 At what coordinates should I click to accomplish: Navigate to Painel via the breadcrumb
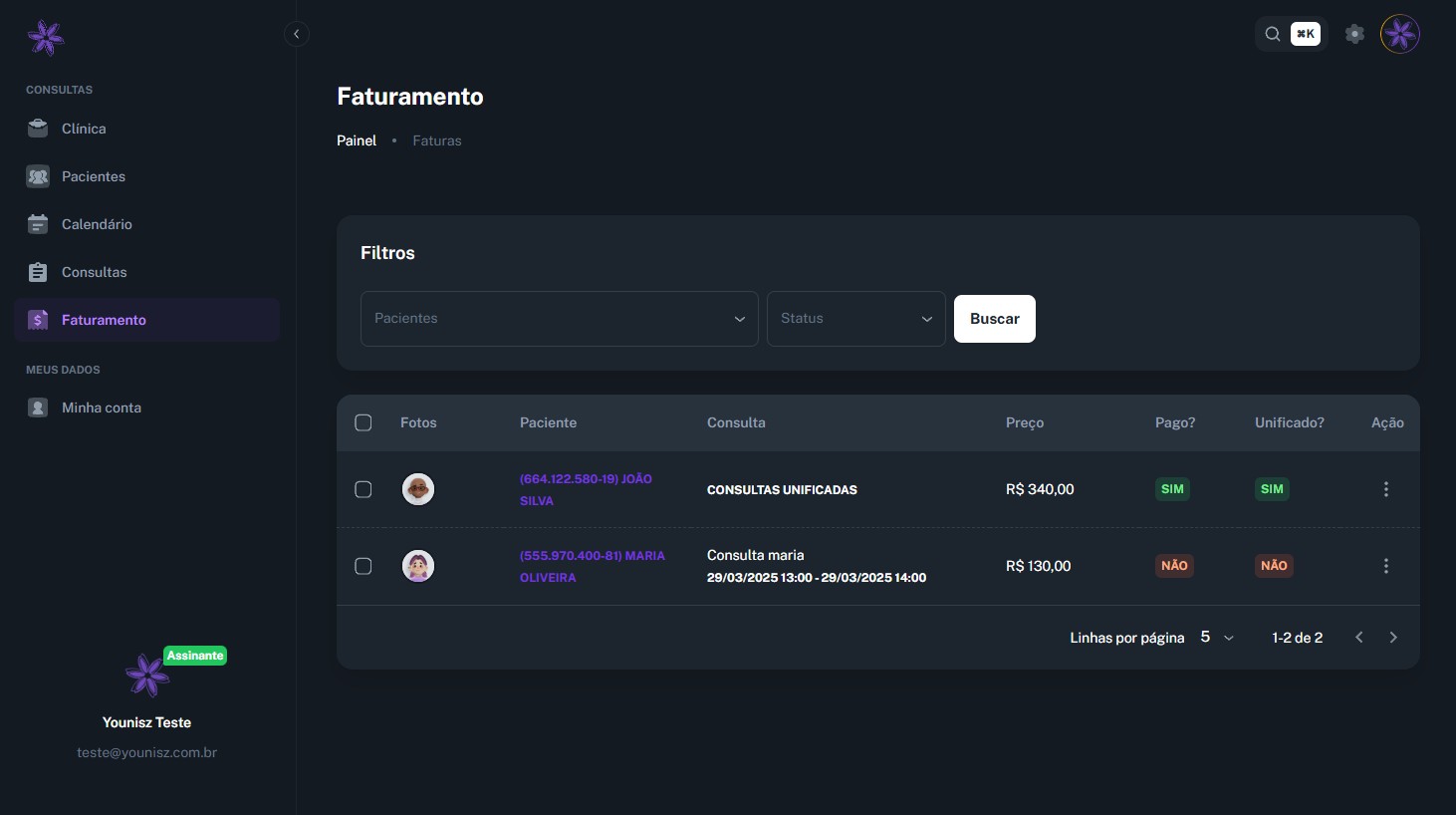(356, 140)
